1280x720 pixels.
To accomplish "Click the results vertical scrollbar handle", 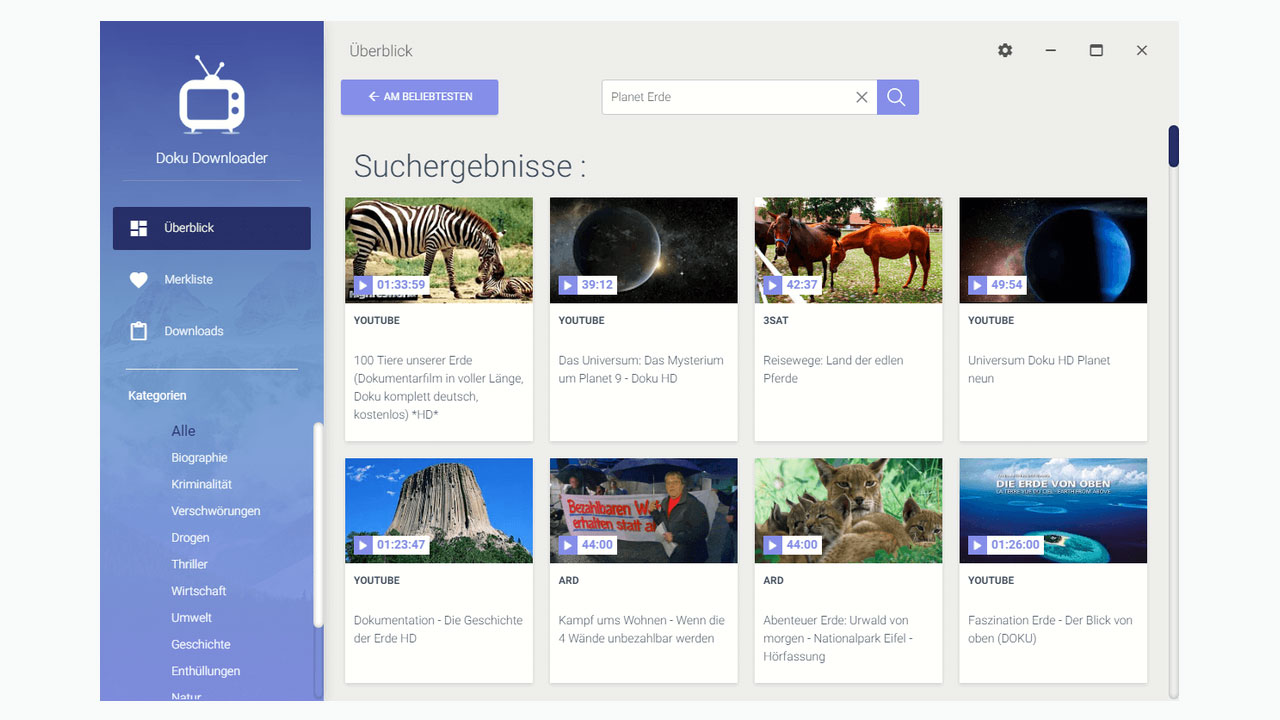I will (x=1174, y=146).
